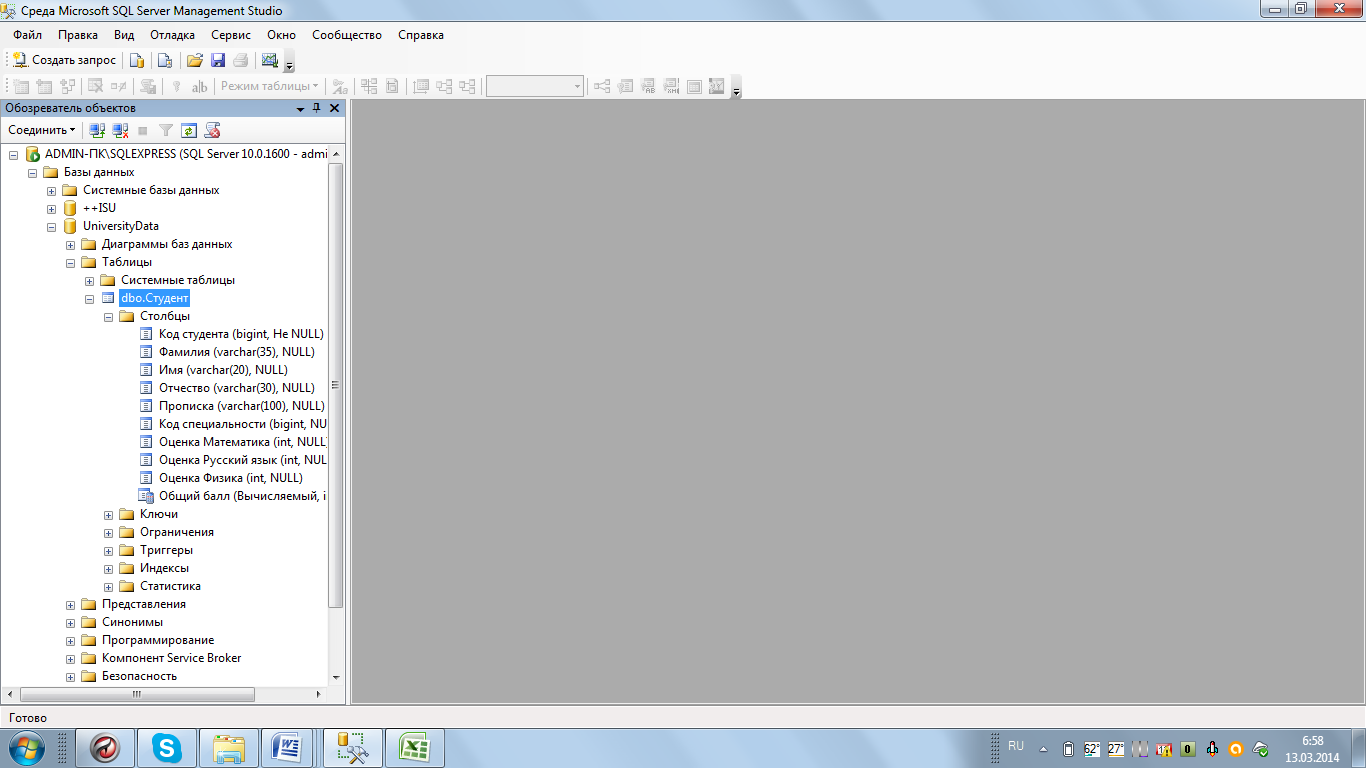The height and width of the screenshot is (768, 1366).
Task: Click the Disconnect server icon
Action: click(120, 130)
